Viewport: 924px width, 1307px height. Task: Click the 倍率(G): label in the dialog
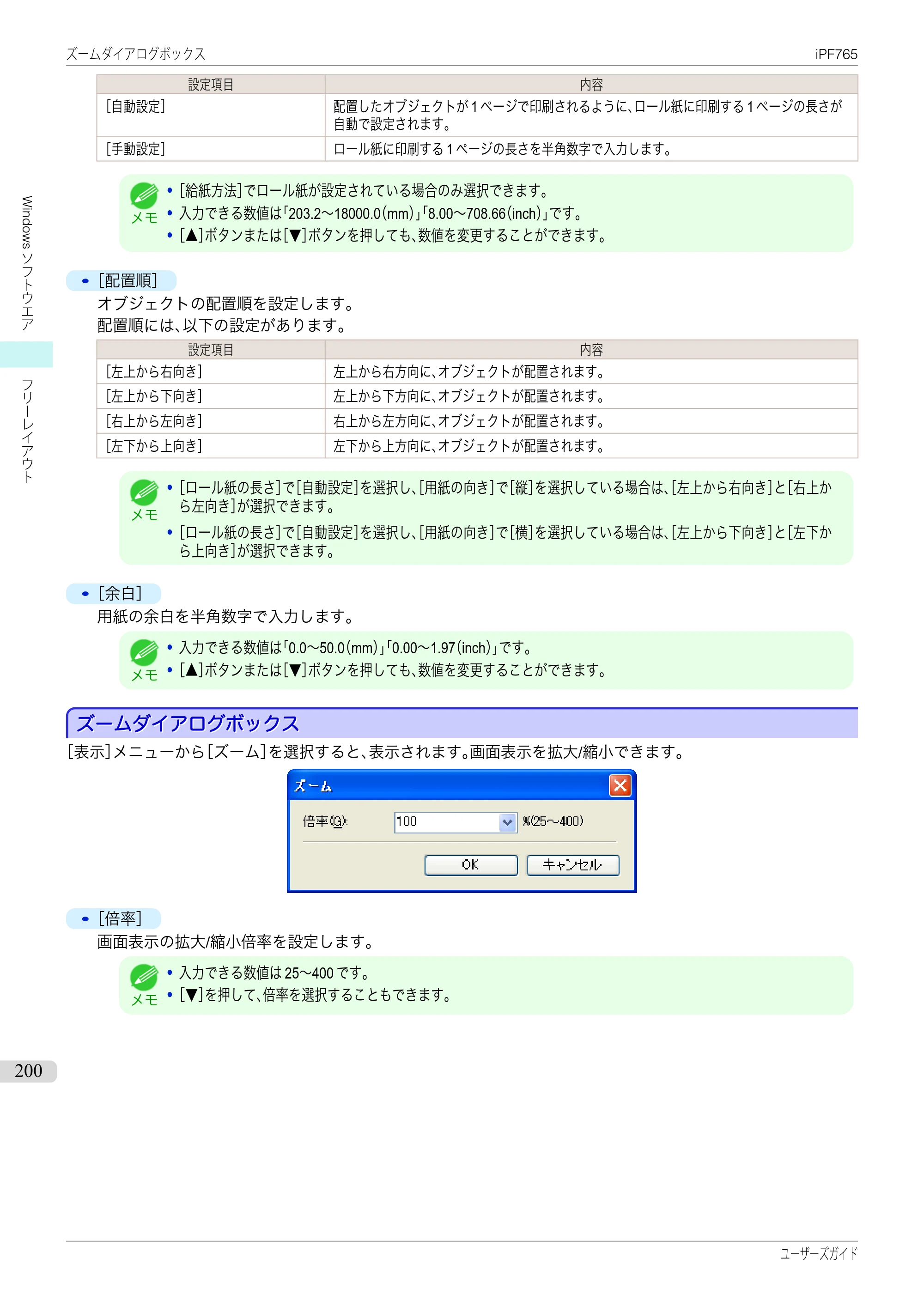pos(325,821)
